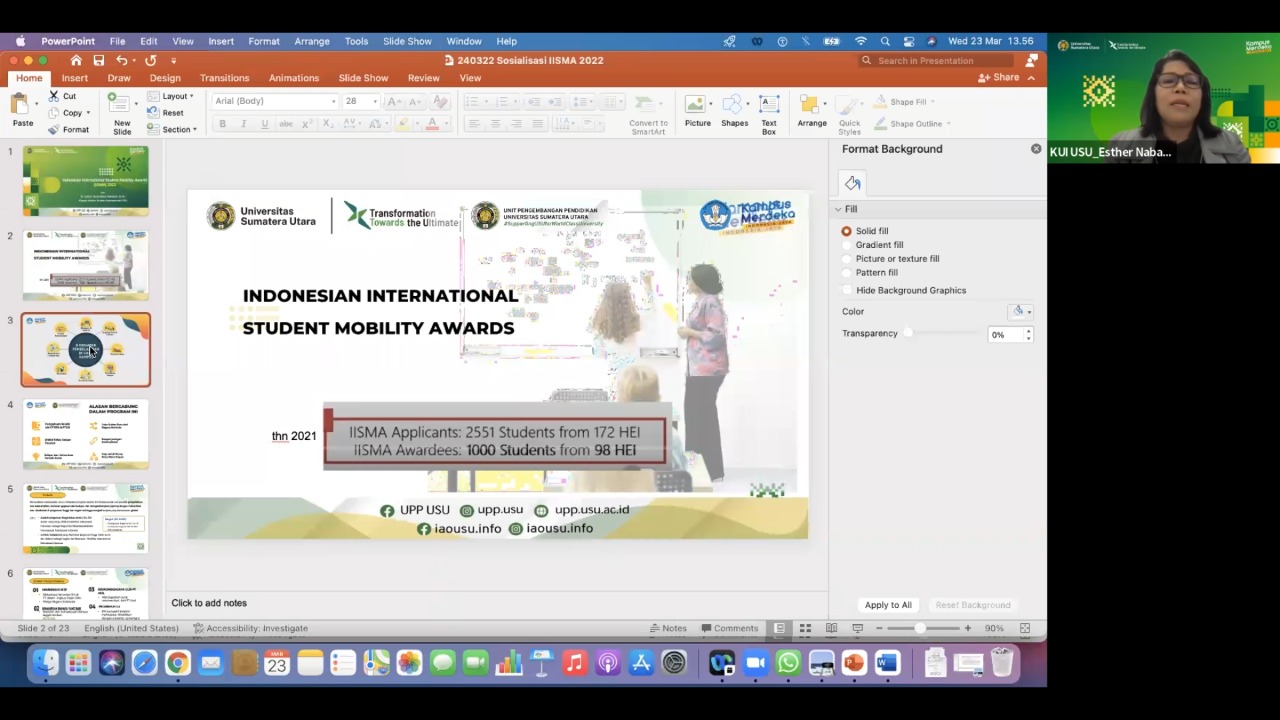Tick Hide Background Graphics checkbox
Image resolution: width=1280 pixels, height=720 pixels.
click(x=847, y=290)
